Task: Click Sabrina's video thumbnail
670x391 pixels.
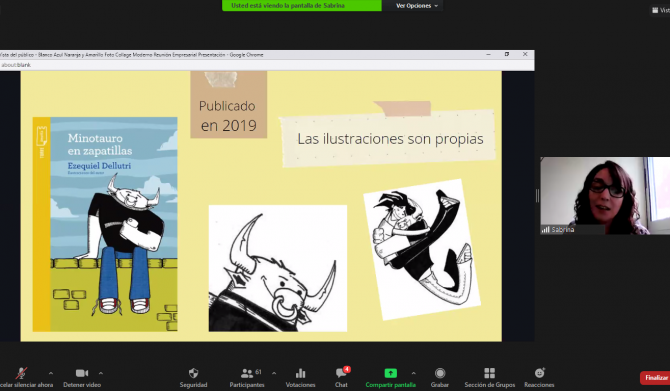Action: pyautogui.click(x=605, y=196)
